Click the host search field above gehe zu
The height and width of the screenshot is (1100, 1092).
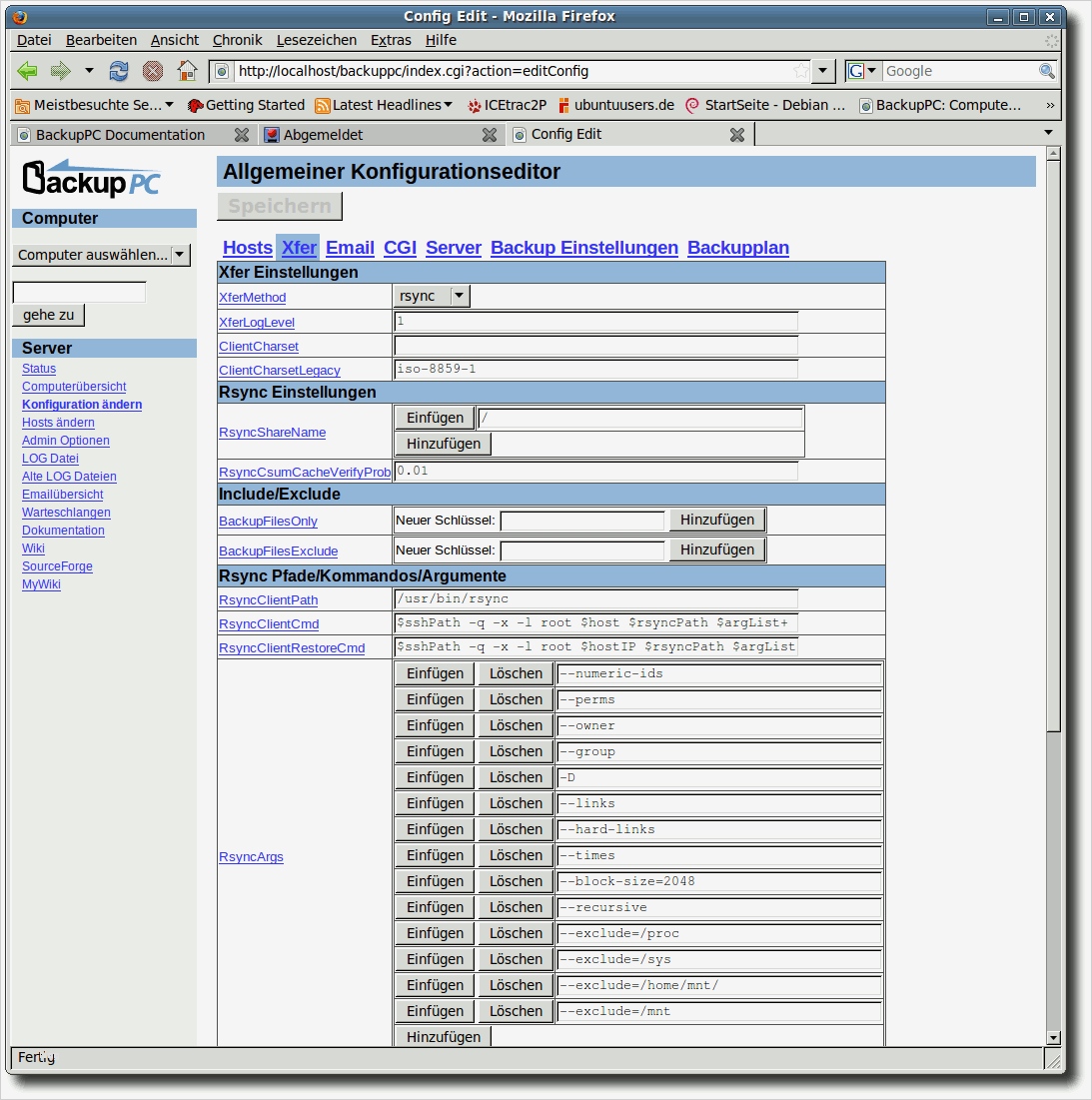pos(79,292)
